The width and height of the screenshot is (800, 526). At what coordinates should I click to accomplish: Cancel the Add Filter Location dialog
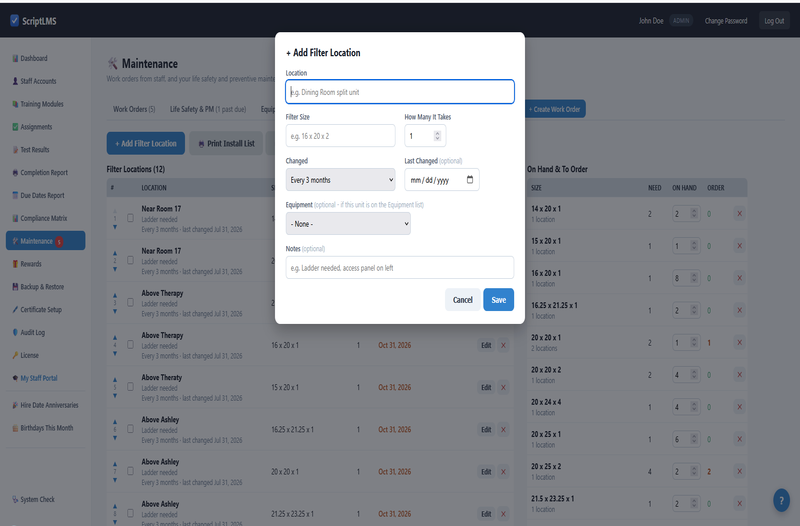[x=463, y=299]
